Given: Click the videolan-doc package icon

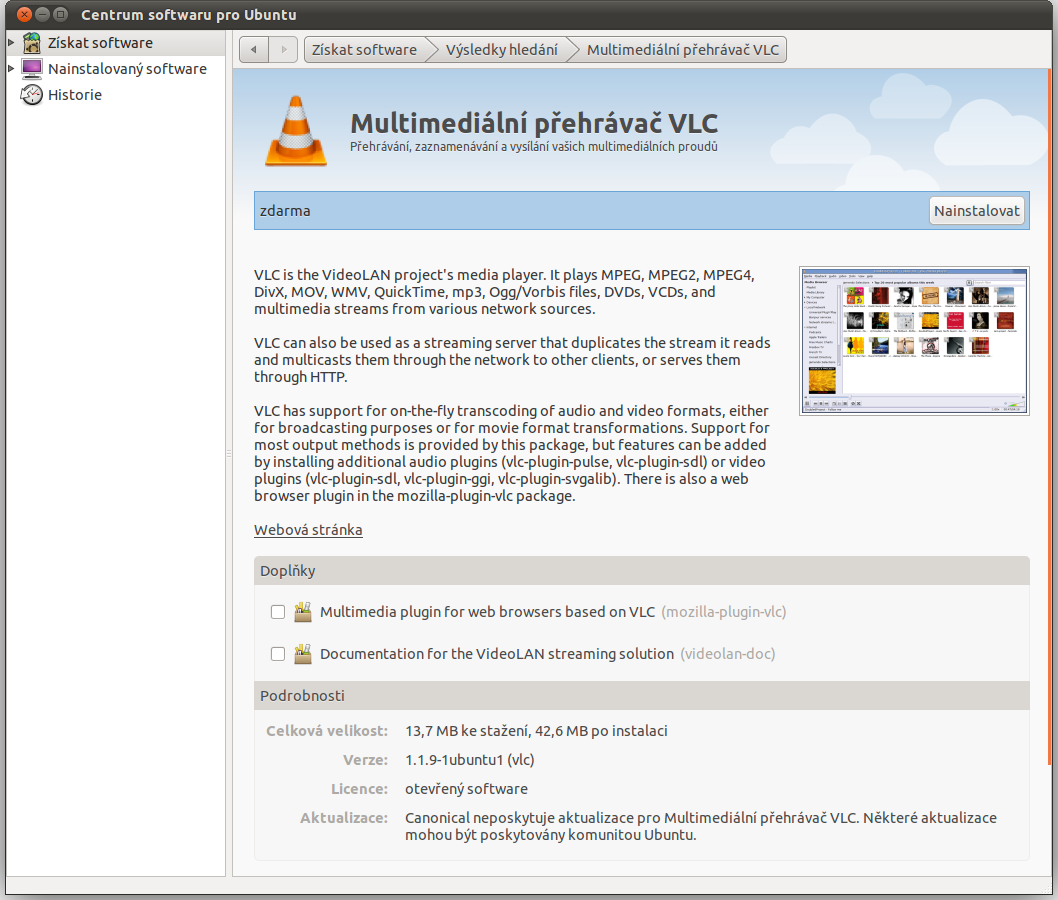Looking at the screenshot, I should tap(303, 654).
